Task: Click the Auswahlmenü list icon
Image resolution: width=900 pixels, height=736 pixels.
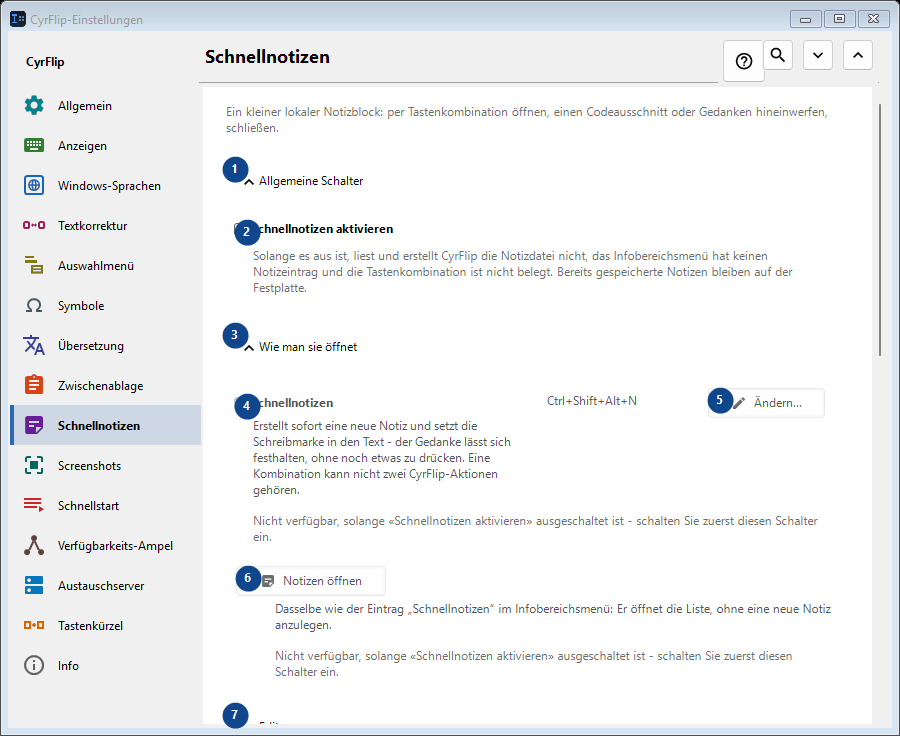Action: (x=34, y=265)
